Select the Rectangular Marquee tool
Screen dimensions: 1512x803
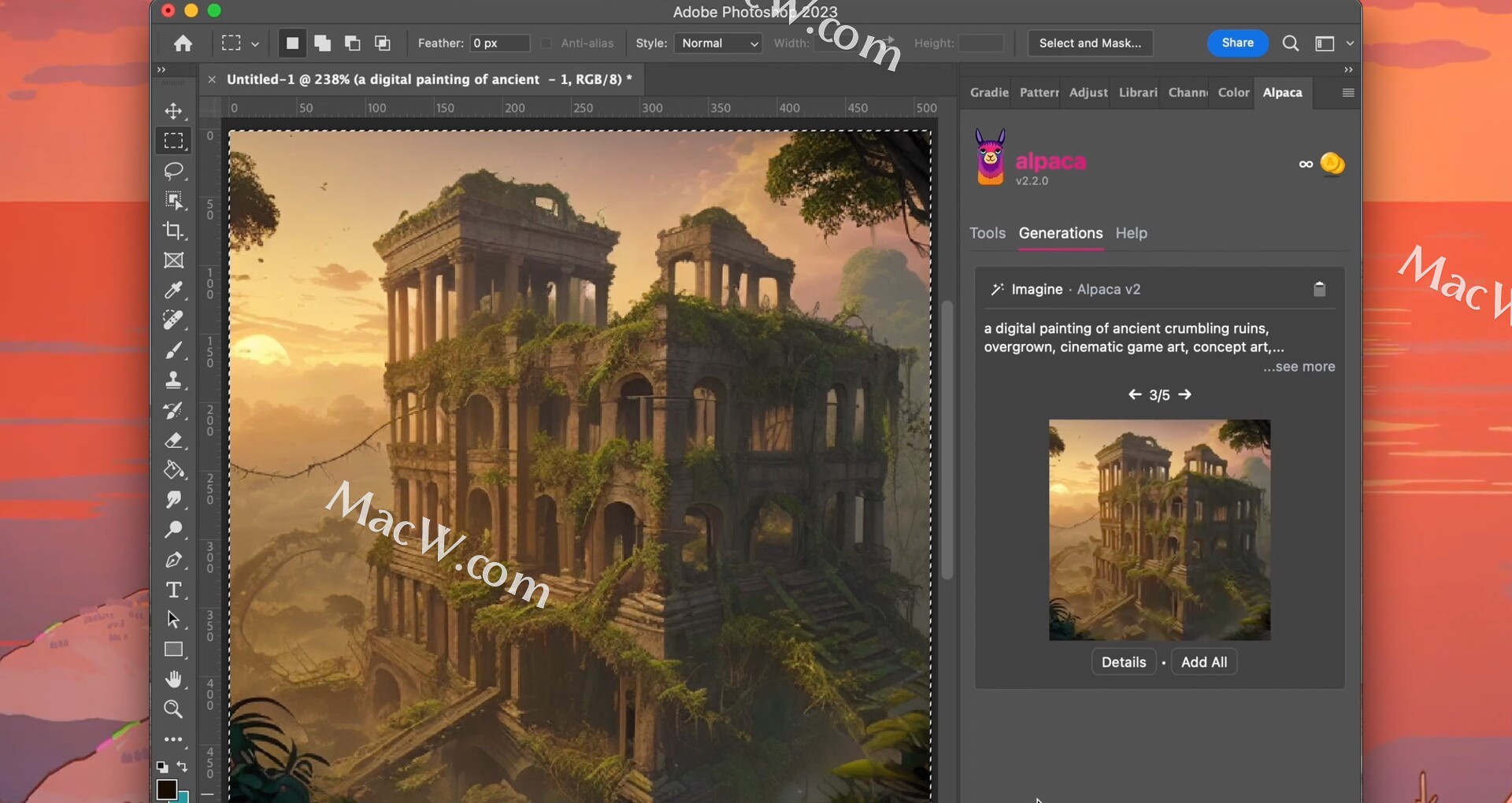[x=173, y=141]
